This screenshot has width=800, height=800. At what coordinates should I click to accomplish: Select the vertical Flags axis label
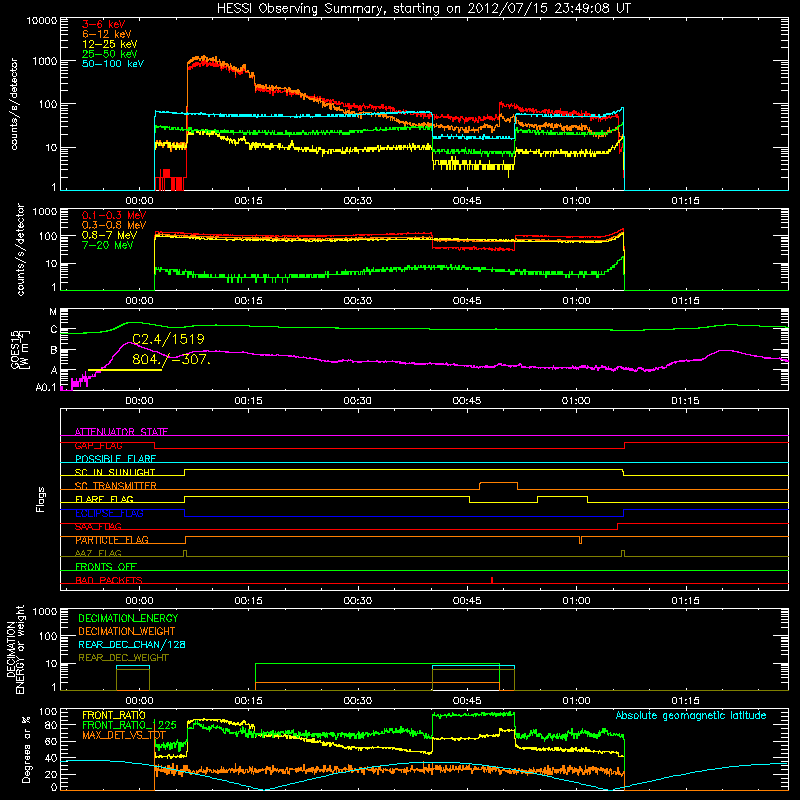pyautogui.click(x=41, y=499)
